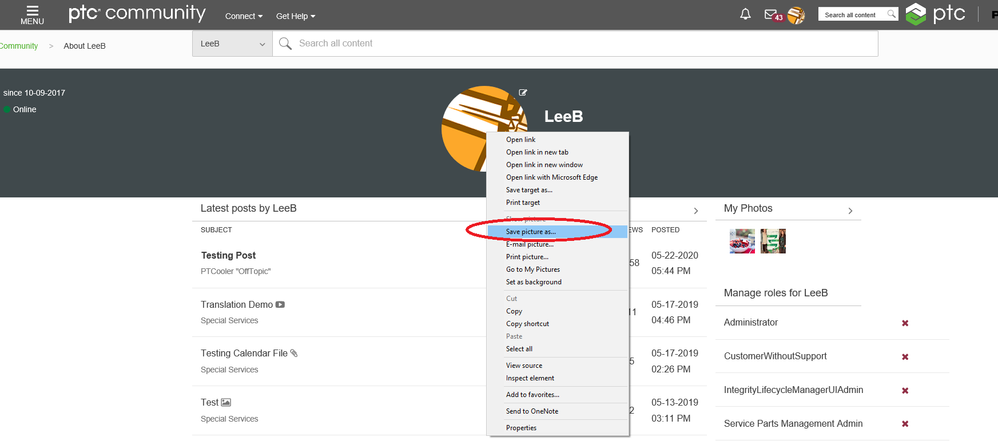Expand My Photos with chevron arrow

[850, 211]
